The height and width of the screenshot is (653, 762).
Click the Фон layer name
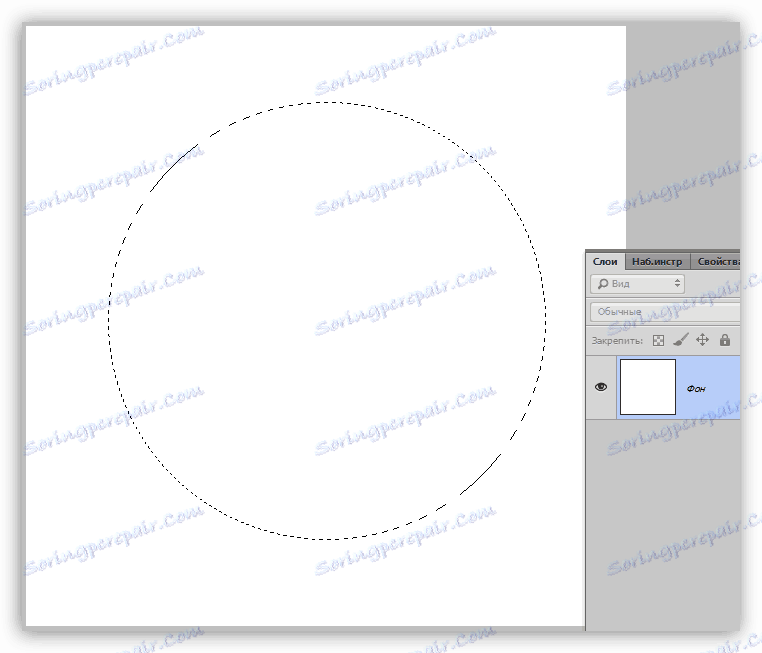[696, 389]
